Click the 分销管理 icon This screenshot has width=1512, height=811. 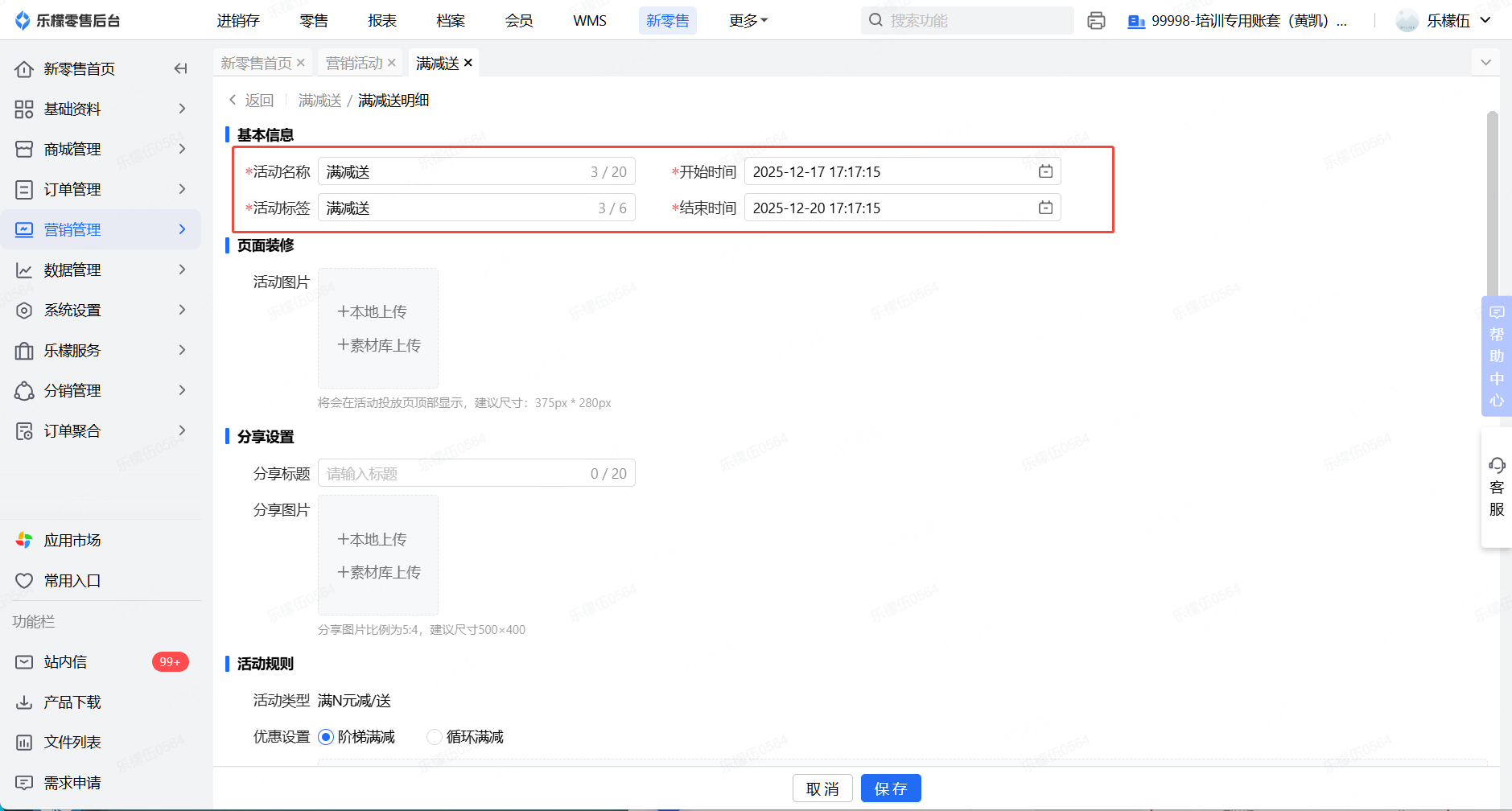tap(24, 391)
